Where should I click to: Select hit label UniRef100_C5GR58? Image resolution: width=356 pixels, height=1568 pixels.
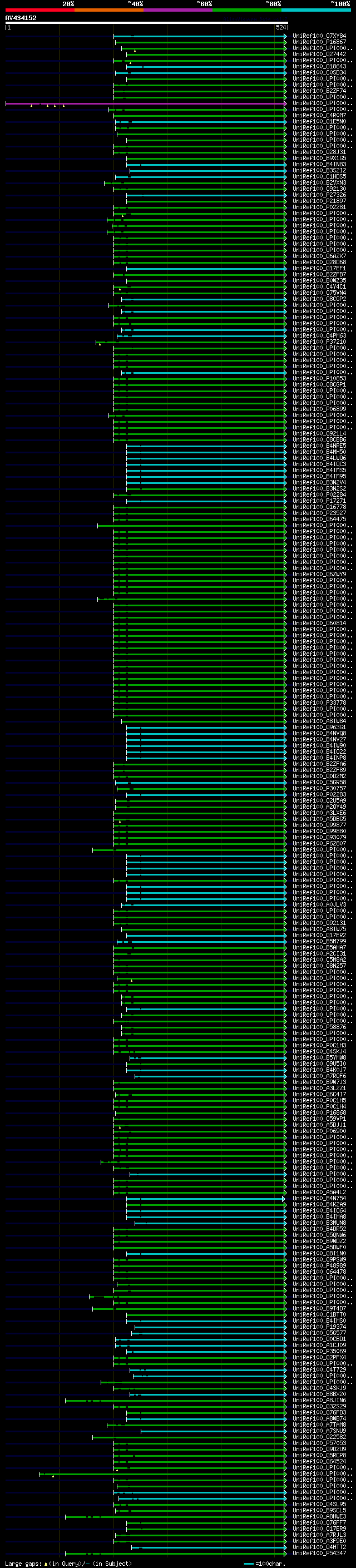tap(319, 783)
